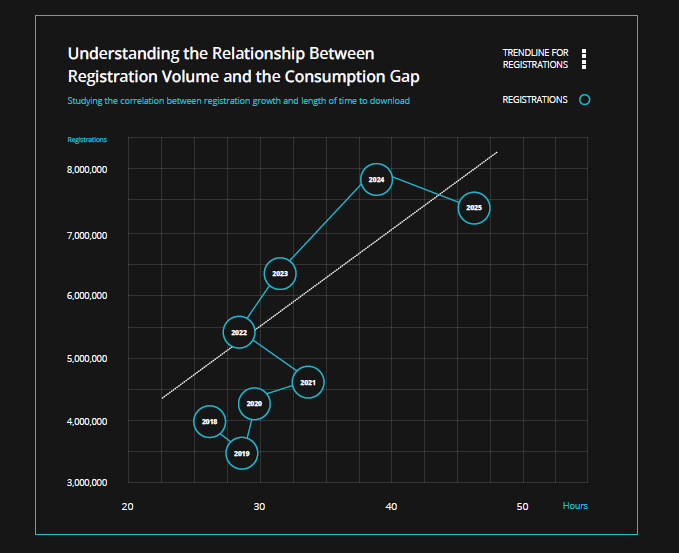
Task: Select the 2025 registrations data point
Action: click(474, 208)
